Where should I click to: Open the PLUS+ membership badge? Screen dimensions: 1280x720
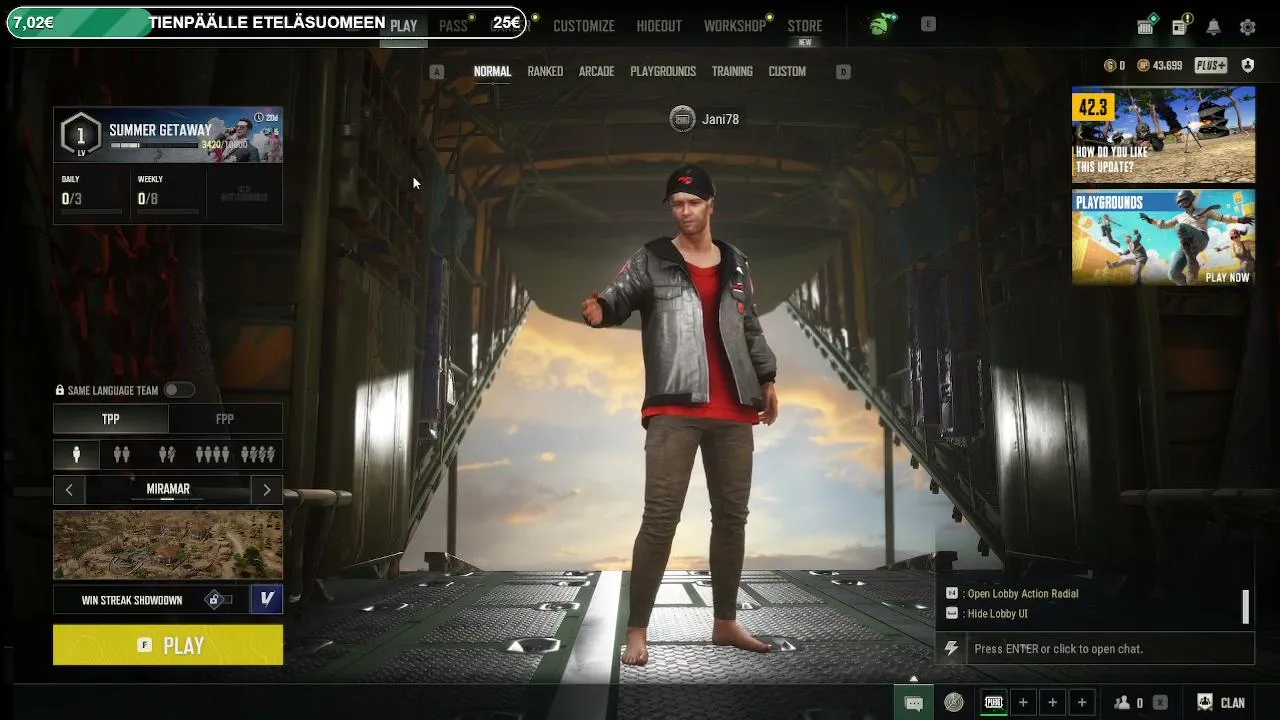pos(1210,66)
